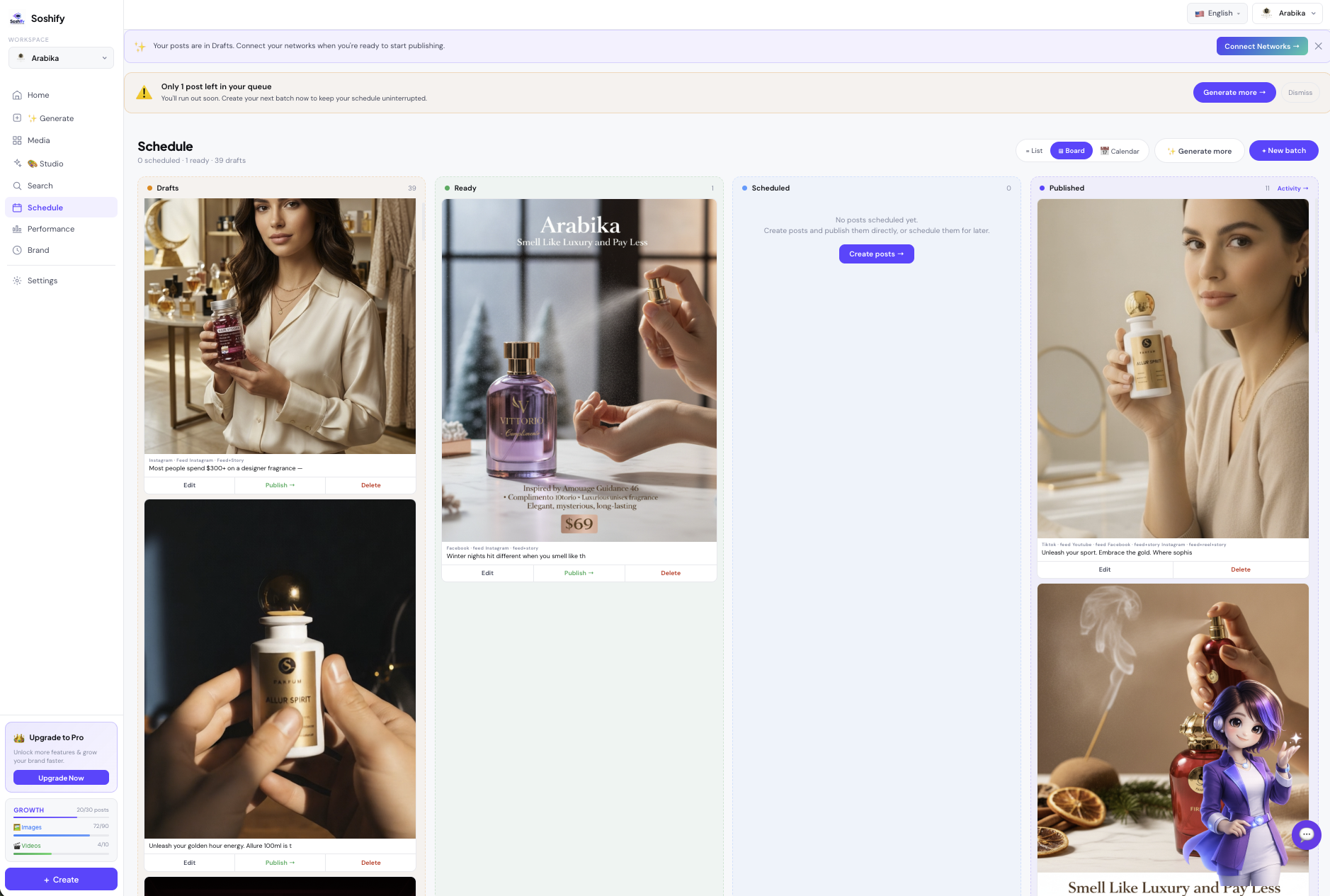Click the "0 scheduled · 1 ready · 39 drafts" summary
1330x896 pixels.
[191, 161]
